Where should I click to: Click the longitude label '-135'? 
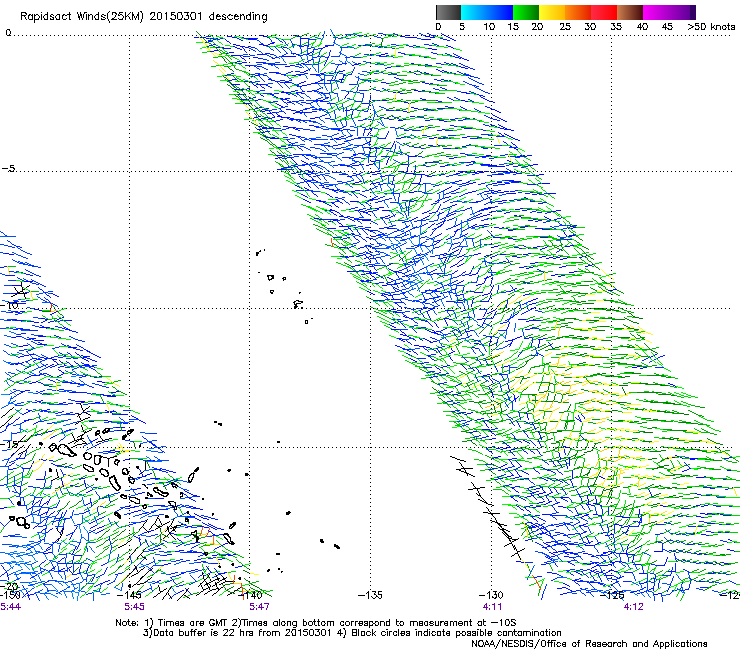[370, 595]
